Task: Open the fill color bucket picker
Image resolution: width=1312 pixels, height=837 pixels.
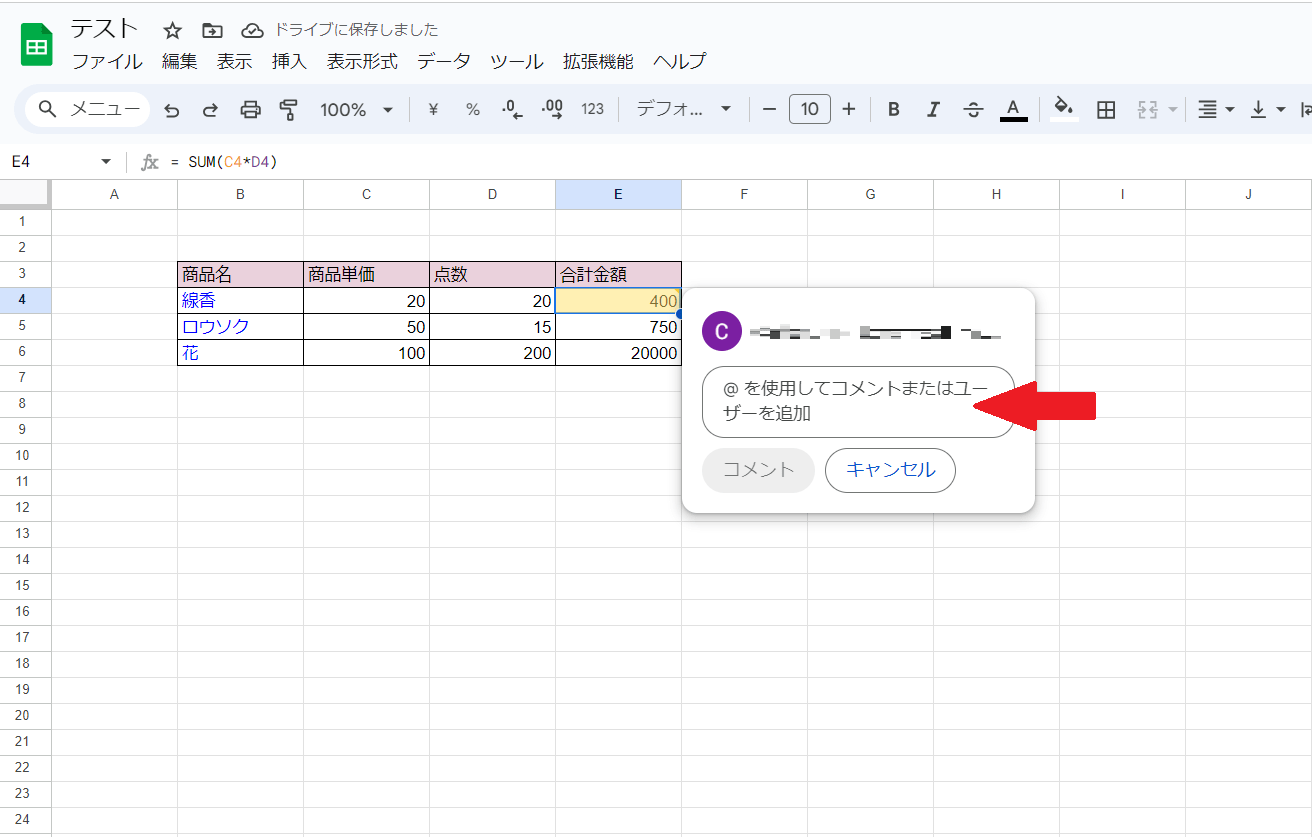Action: tap(1064, 110)
